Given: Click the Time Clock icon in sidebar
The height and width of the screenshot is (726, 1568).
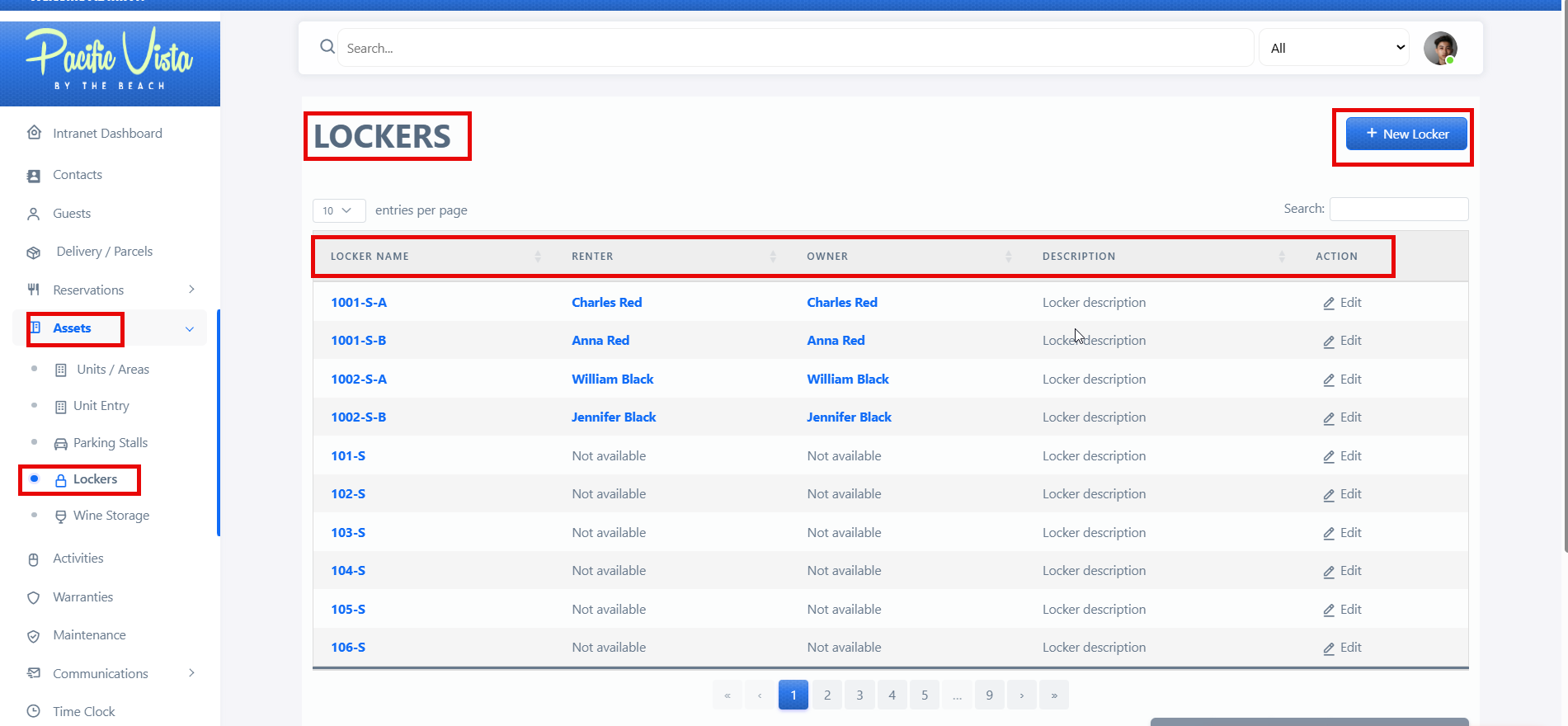Looking at the screenshot, I should click(x=34, y=711).
